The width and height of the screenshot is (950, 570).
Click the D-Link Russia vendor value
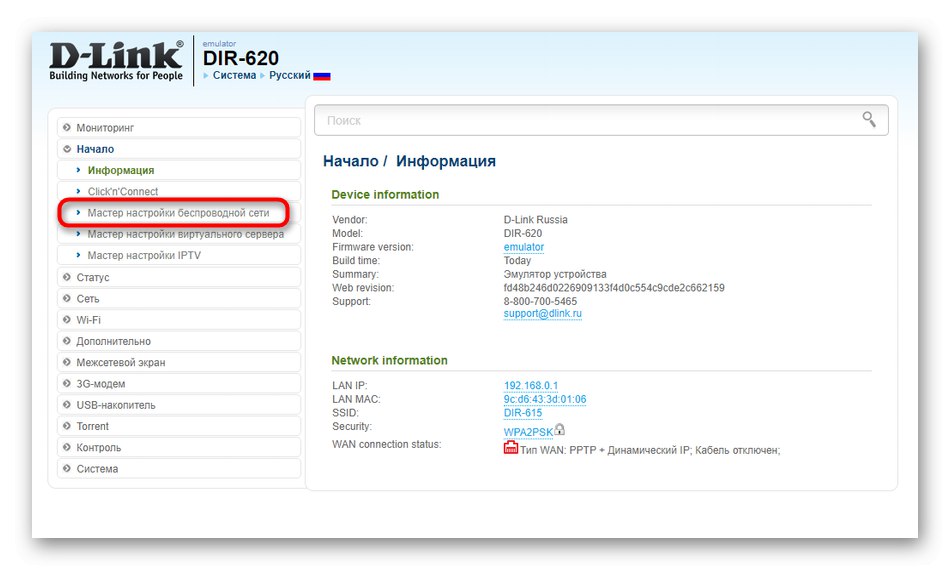pyautogui.click(x=536, y=219)
